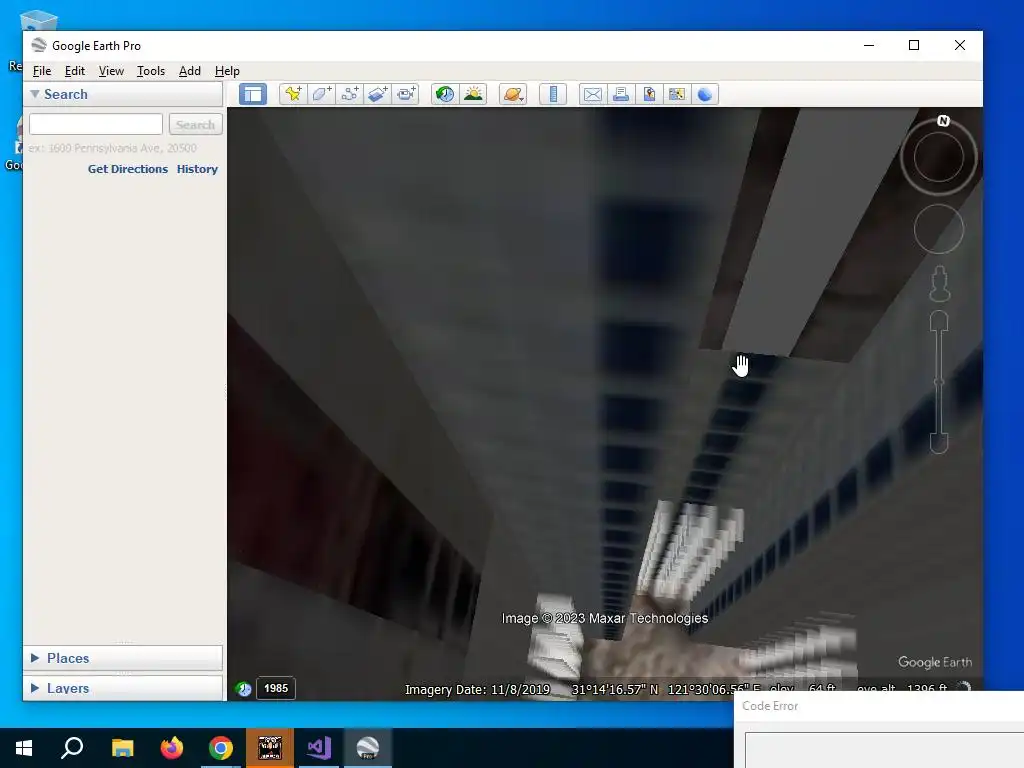Open the search History link
This screenshot has height=768, width=1024.
pos(197,168)
